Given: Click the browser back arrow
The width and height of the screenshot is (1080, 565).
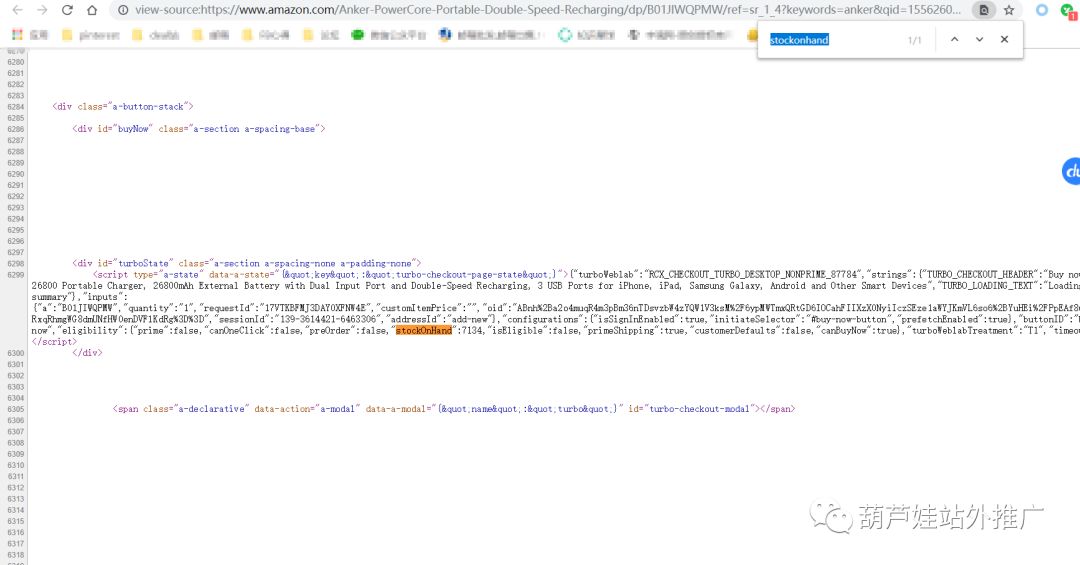Looking at the screenshot, I should coord(18,10).
